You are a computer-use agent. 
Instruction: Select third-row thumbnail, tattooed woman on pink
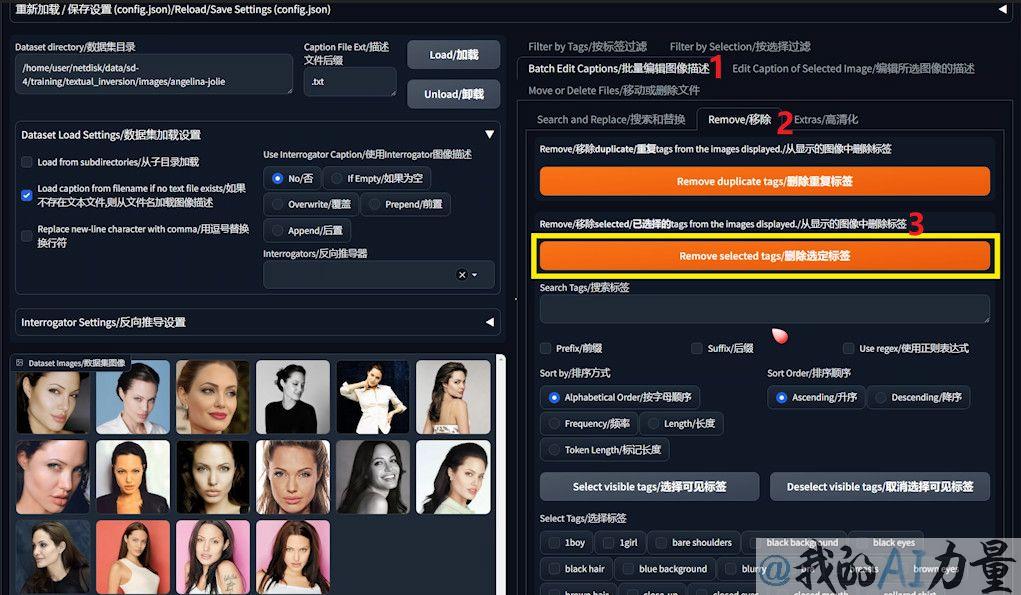click(213, 557)
